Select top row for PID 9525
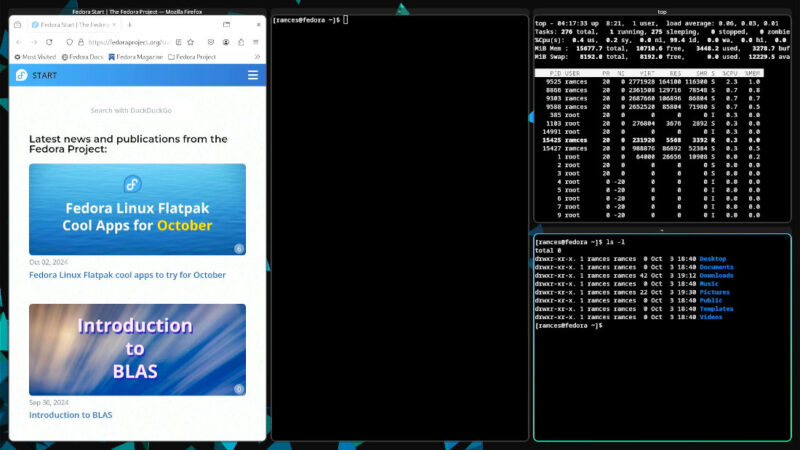The image size is (800, 450). 649,82
